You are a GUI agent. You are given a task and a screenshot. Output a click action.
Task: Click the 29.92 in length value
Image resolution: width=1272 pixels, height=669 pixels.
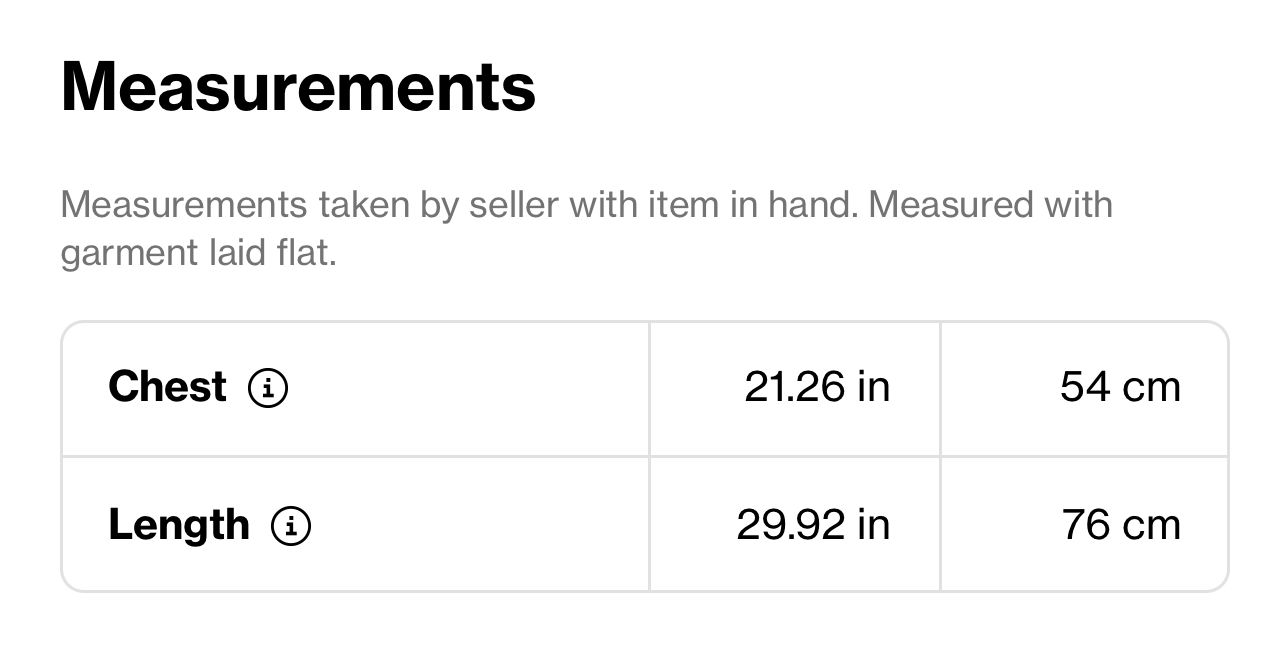[813, 525]
